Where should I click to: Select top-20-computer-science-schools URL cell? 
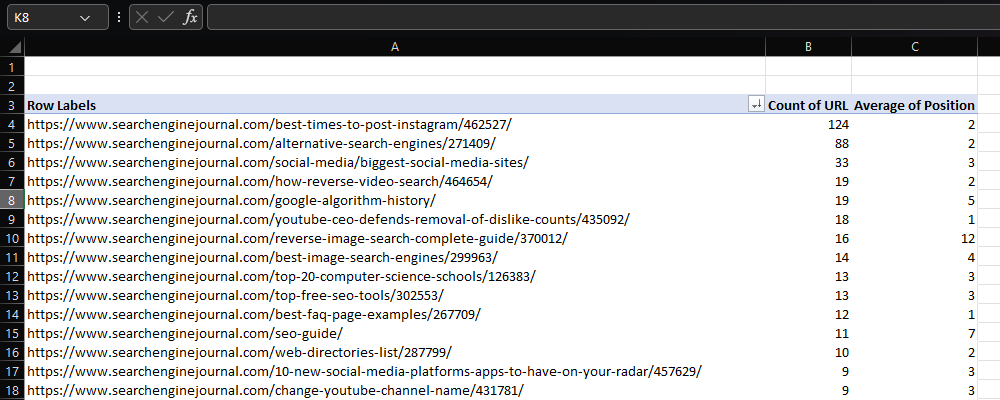pos(395,276)
